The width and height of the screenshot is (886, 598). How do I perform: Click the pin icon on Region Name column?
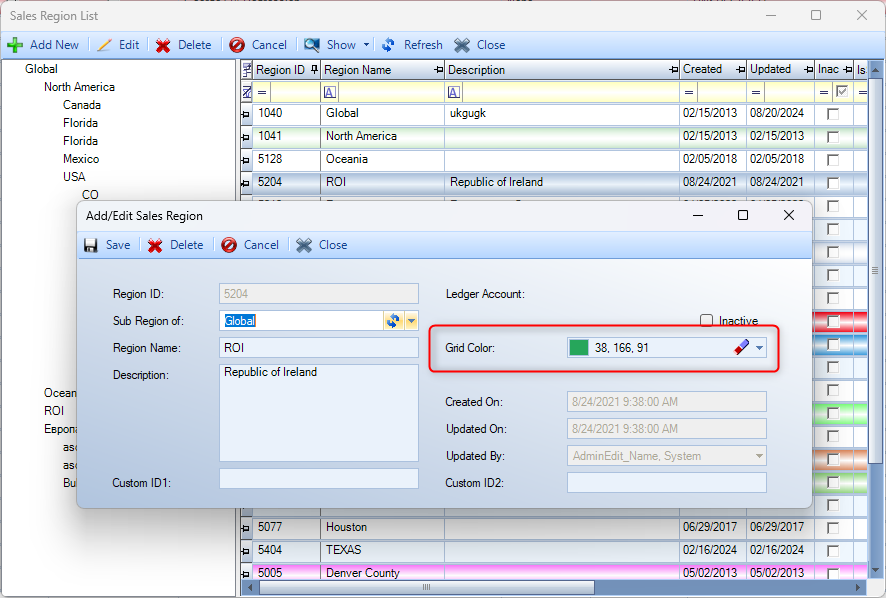[438, 70]
